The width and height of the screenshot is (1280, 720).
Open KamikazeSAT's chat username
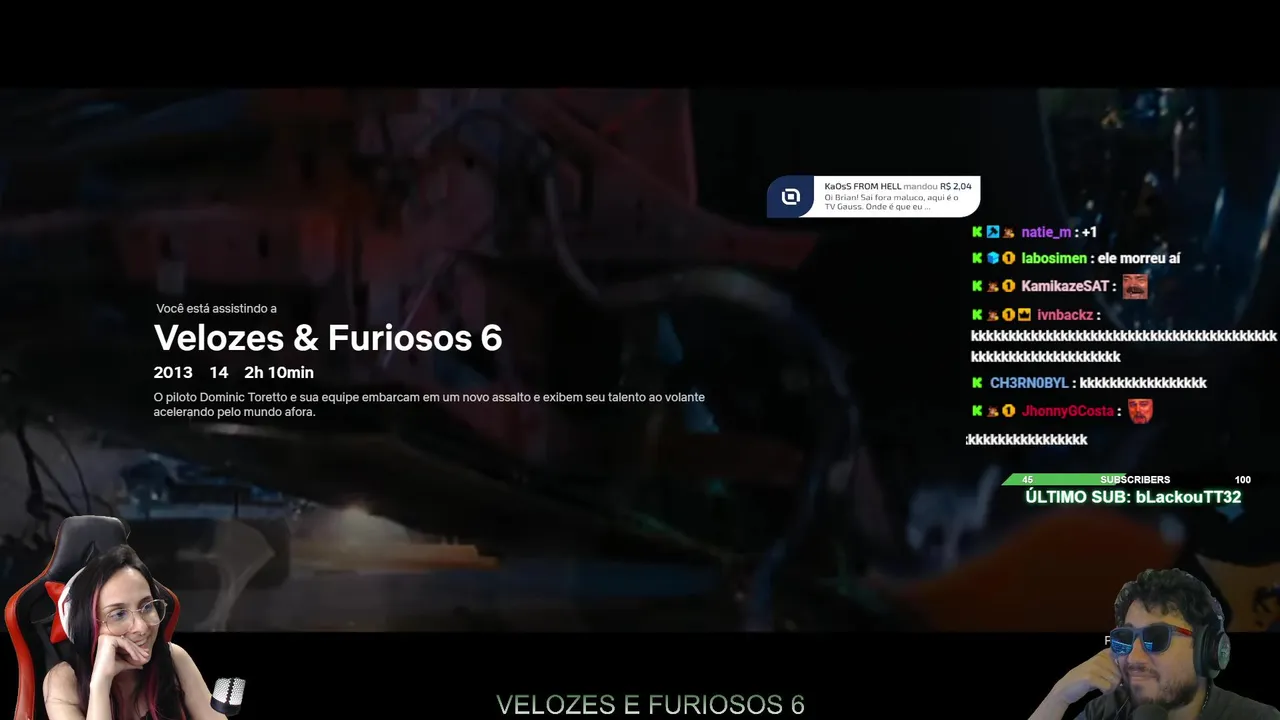click(1065, 286)
